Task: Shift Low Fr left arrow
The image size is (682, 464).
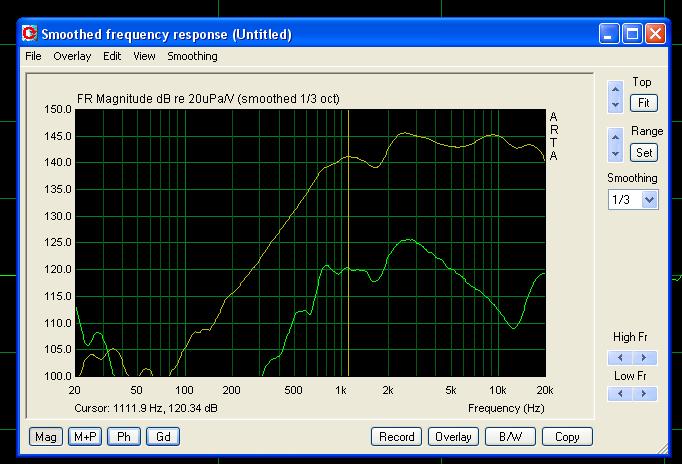Action: click(620, 394)
